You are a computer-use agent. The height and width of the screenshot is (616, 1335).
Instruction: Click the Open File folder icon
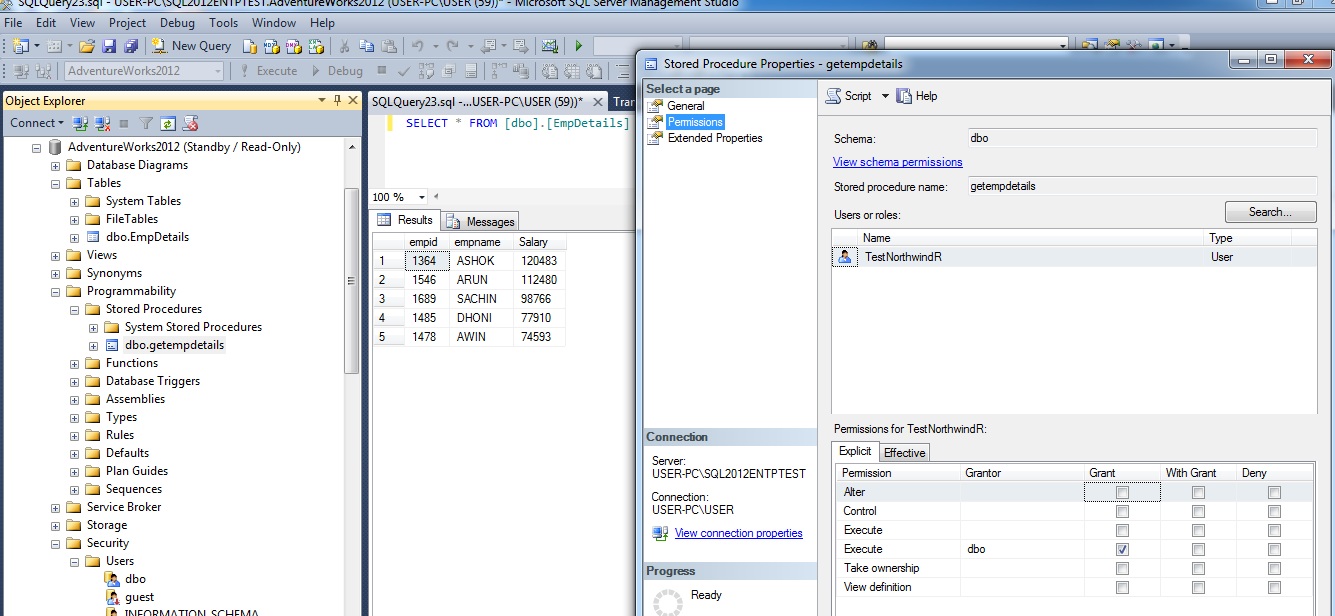[87, 46]
